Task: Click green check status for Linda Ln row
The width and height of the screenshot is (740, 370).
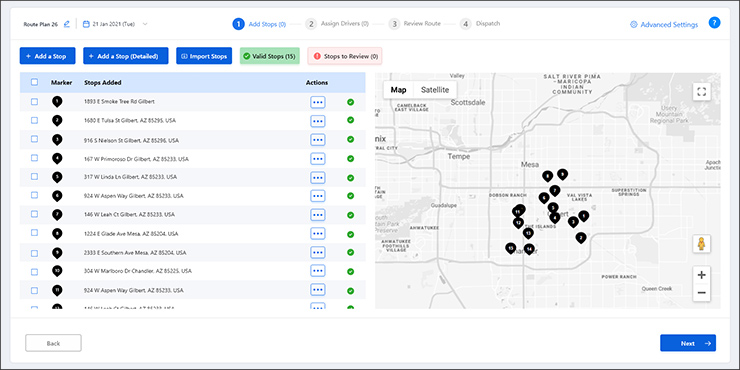Action: click(351, 177)
